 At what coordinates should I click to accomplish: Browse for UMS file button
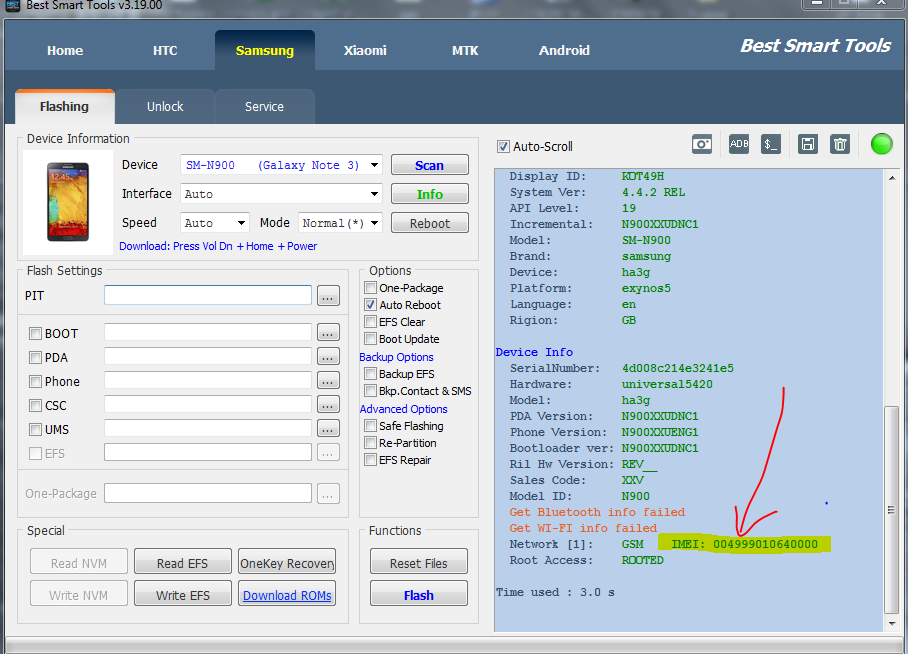pos(328,429)
